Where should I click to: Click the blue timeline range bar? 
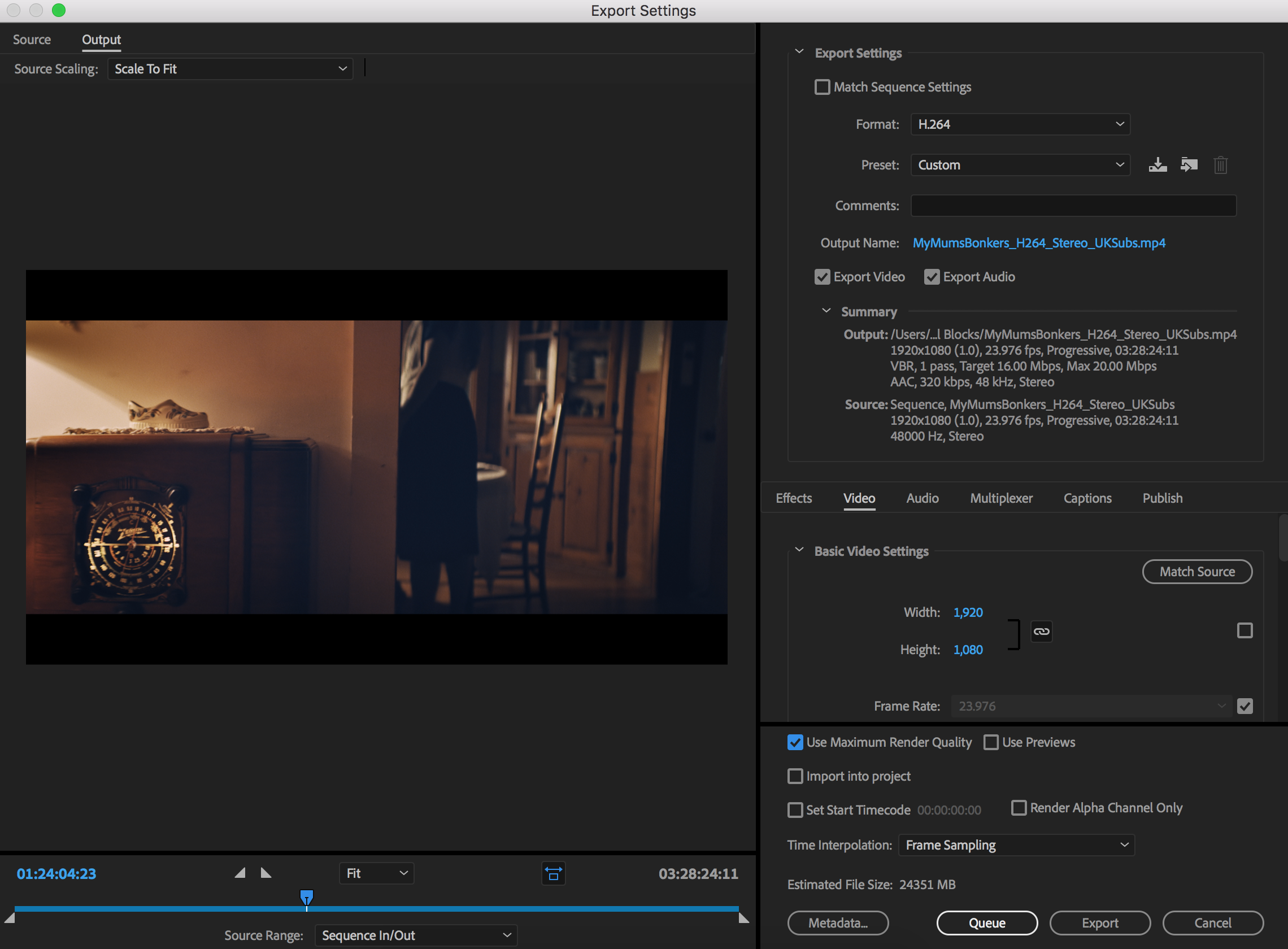376,909
